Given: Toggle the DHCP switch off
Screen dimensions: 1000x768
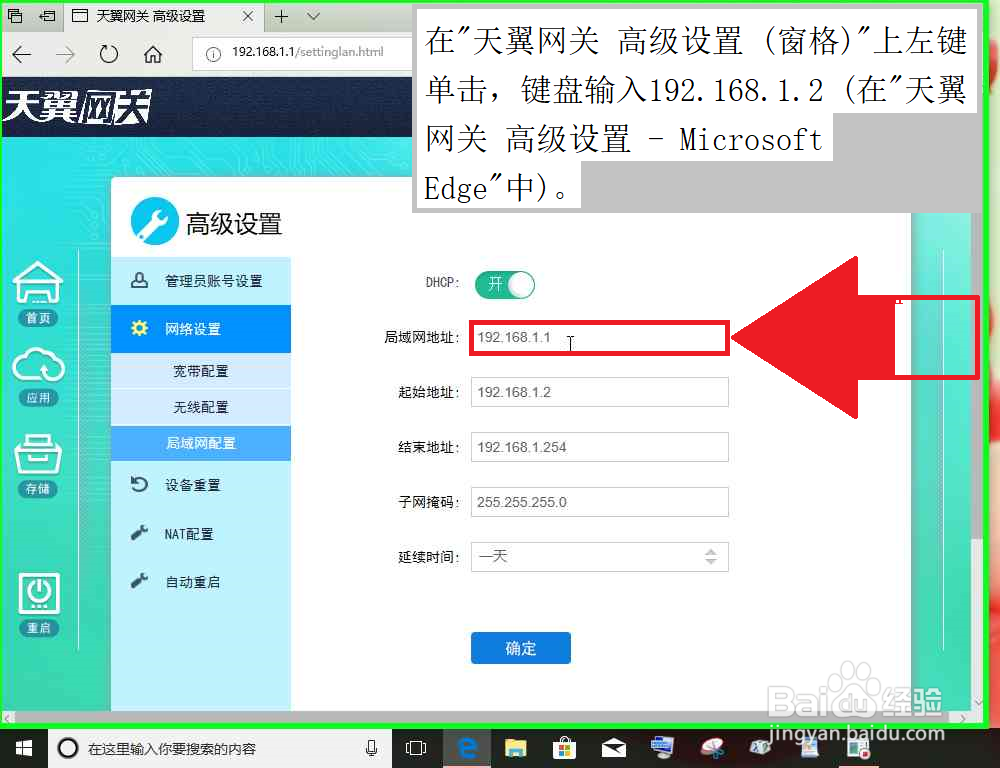Looking at the screenshot, I should (504, 284).
